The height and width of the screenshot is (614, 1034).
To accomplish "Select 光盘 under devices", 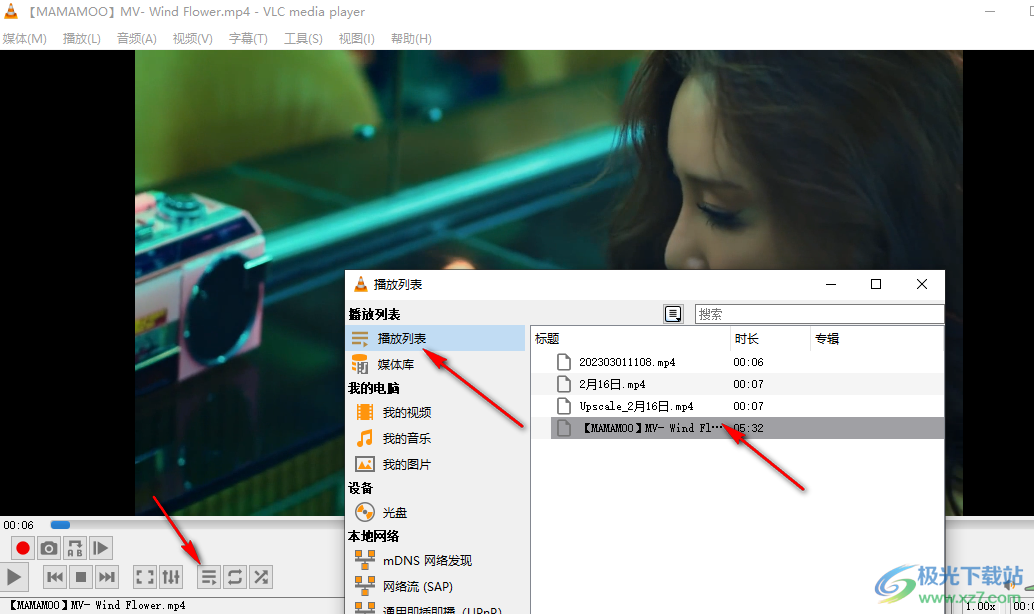I will [x=395, y=512].
